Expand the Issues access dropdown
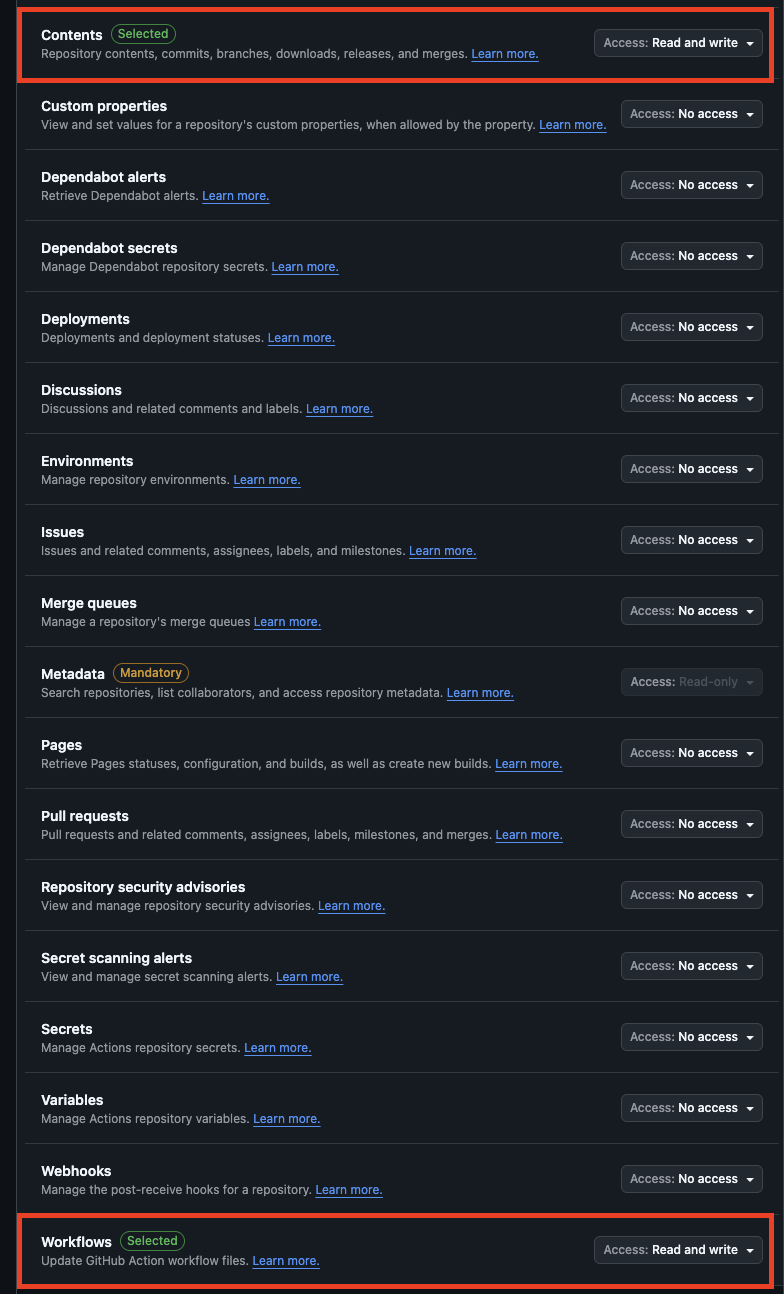Viewport: 784px width, 1294px height. click(692, 540)
